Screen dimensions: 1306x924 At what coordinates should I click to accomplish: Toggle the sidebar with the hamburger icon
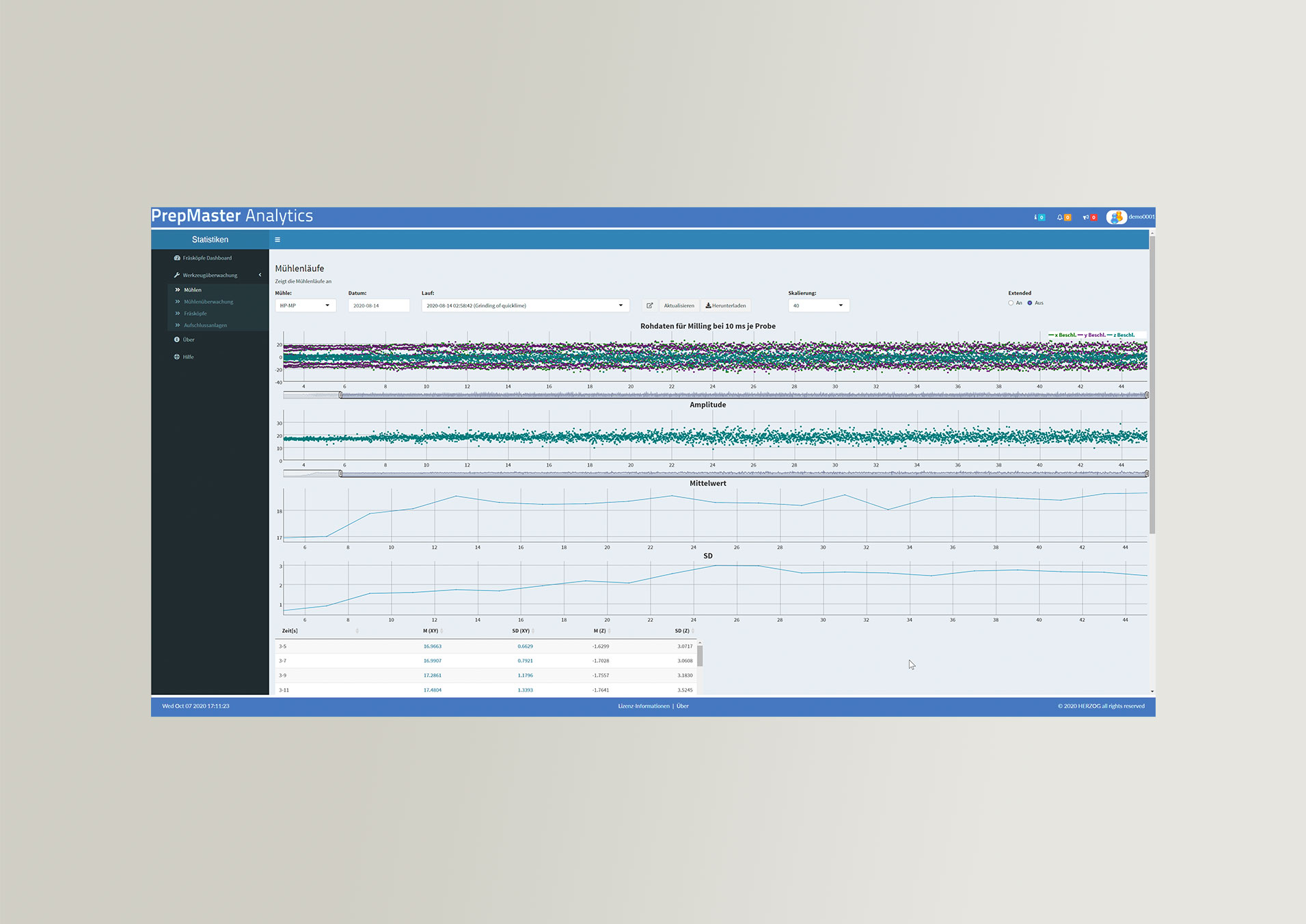click(277, 240)
